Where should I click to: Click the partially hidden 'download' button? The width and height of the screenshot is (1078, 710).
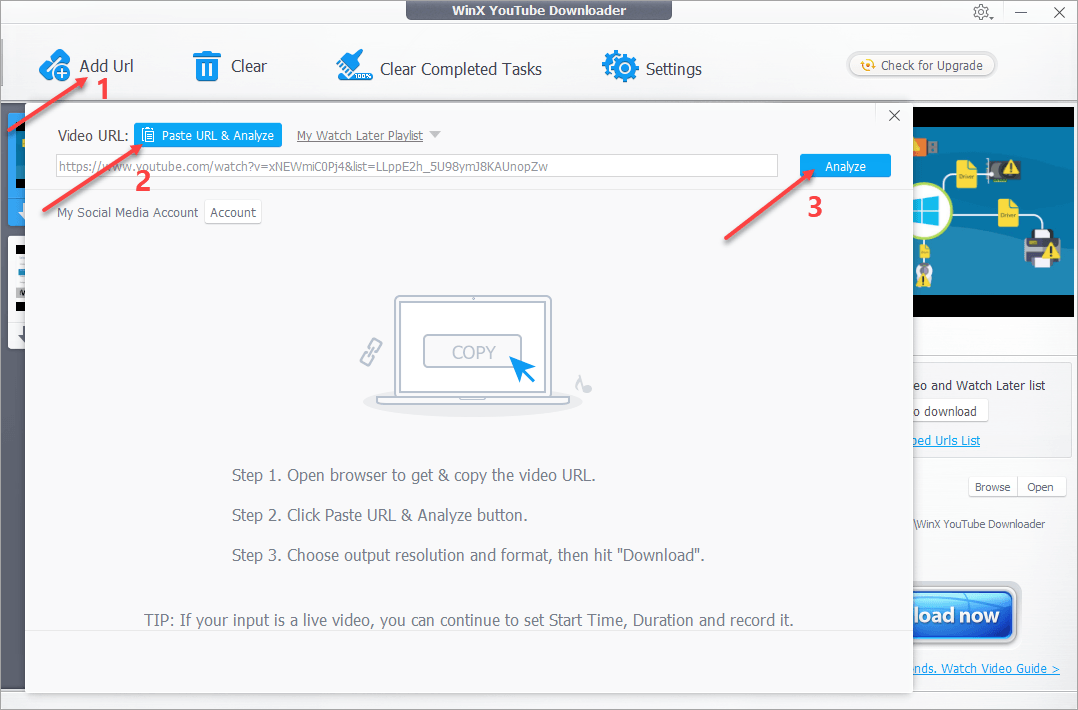pyautogui.click(x=950, y=411)
